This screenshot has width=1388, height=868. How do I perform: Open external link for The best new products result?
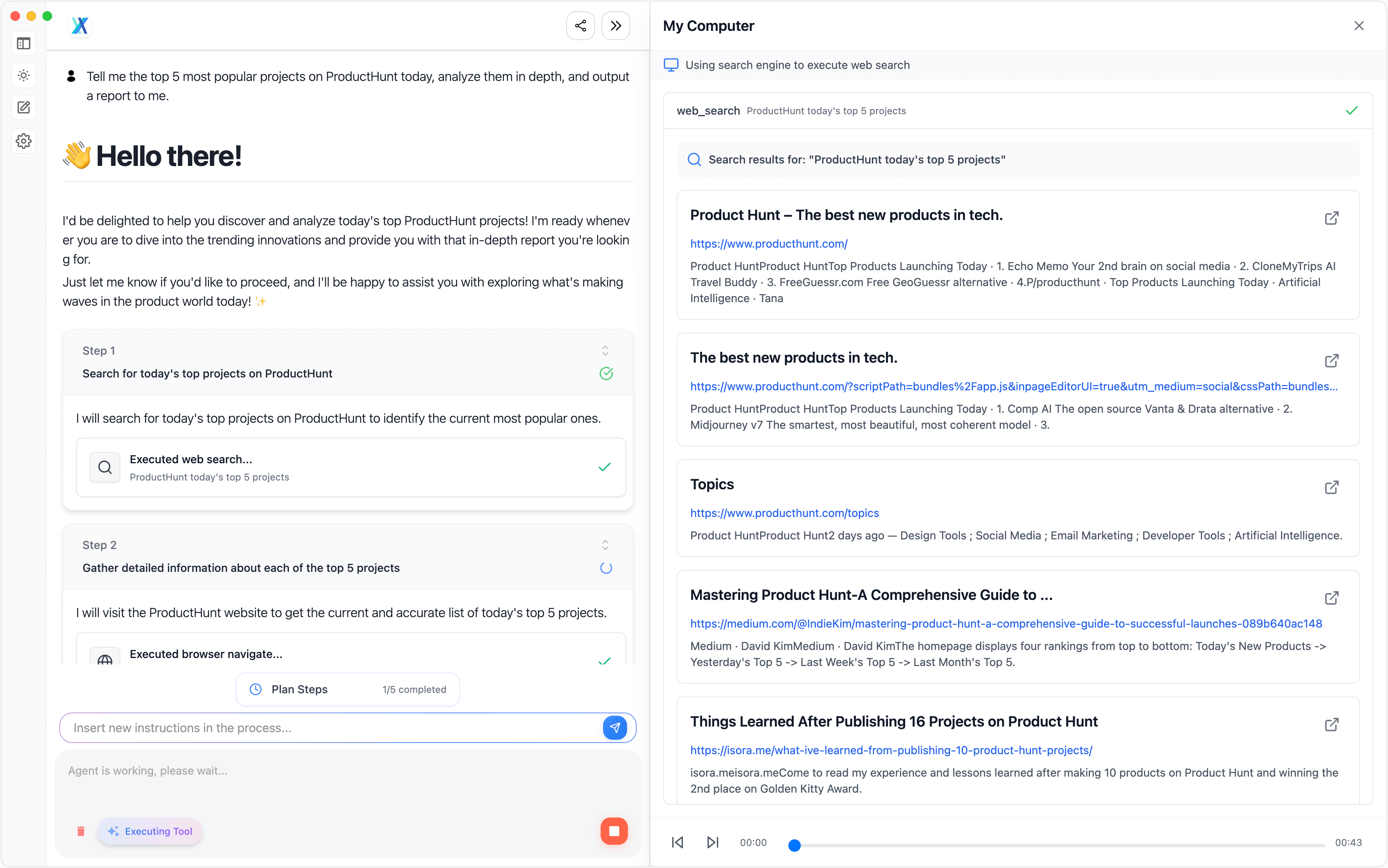point(1331,361)
